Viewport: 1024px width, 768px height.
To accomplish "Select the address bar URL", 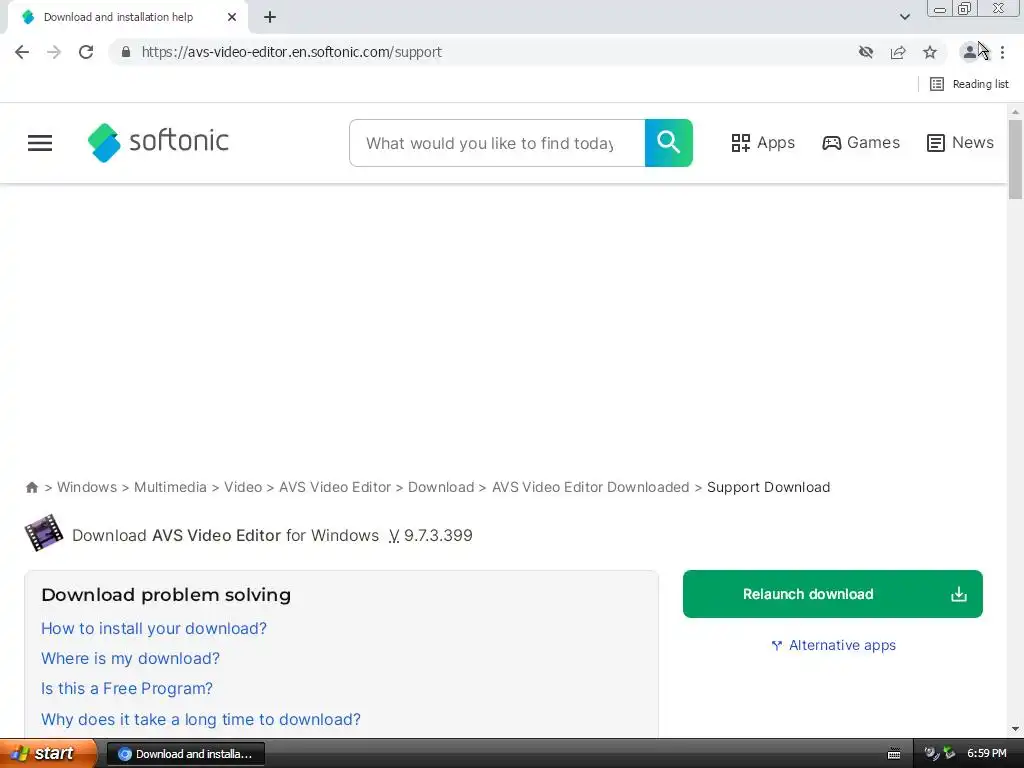I will [291, 52].
